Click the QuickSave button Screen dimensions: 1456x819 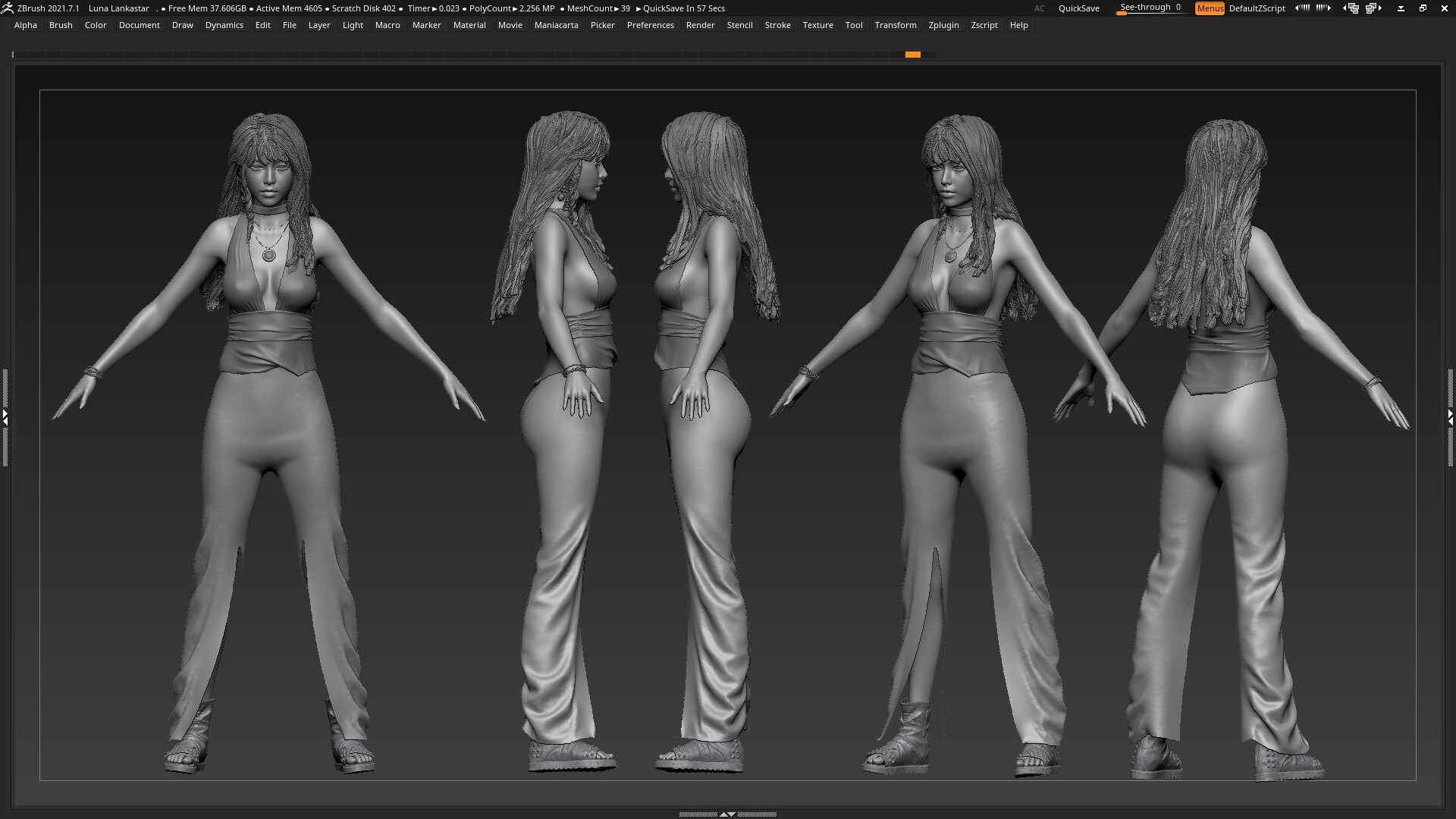1078,8
